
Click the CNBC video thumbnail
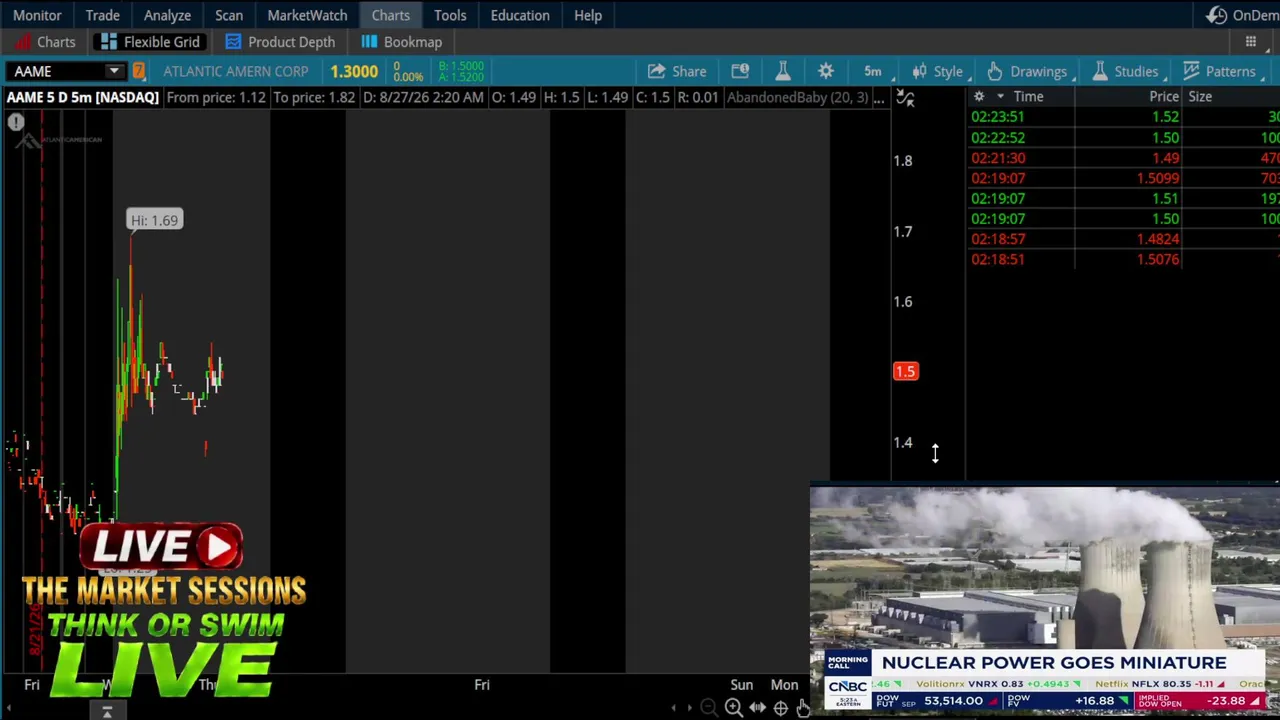[x=1045, y=599]
